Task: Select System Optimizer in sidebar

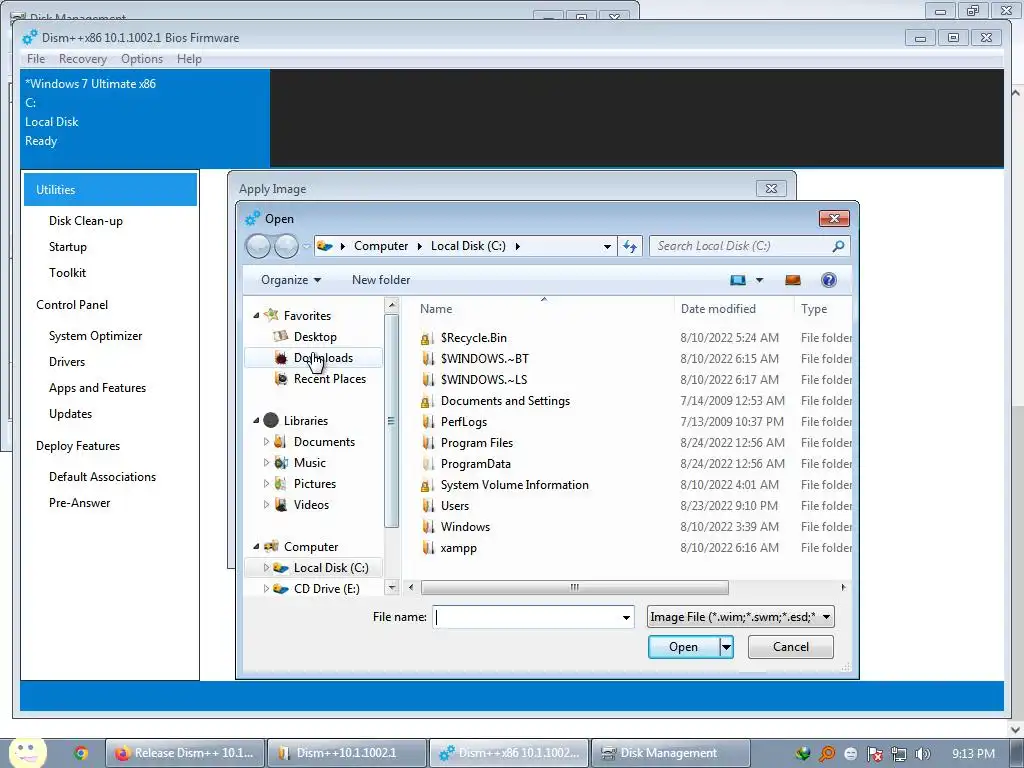Action: pyautogui.click(x=95, y=336)
